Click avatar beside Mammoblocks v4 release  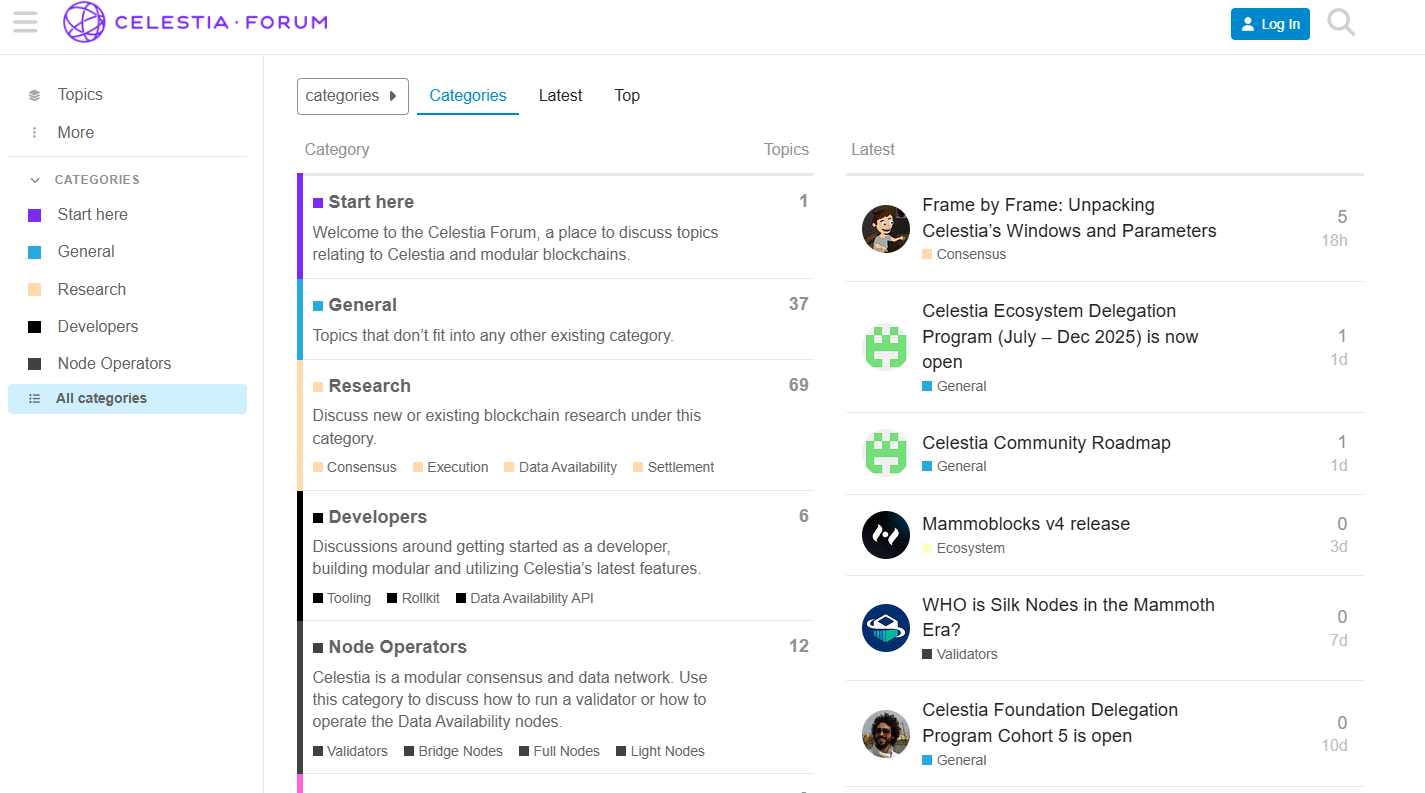pyautogui.click(x=886, y=535)
